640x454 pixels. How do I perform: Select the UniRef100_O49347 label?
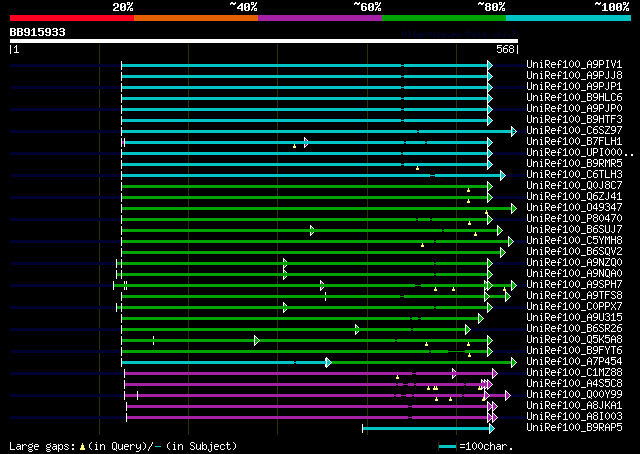point(574,208)
